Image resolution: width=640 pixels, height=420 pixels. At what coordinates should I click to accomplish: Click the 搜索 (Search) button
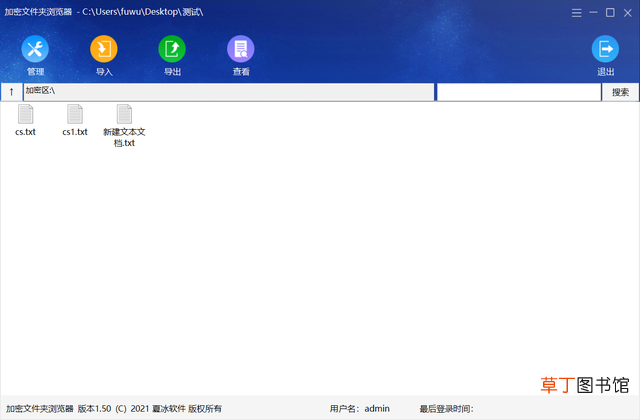point(620,92)
